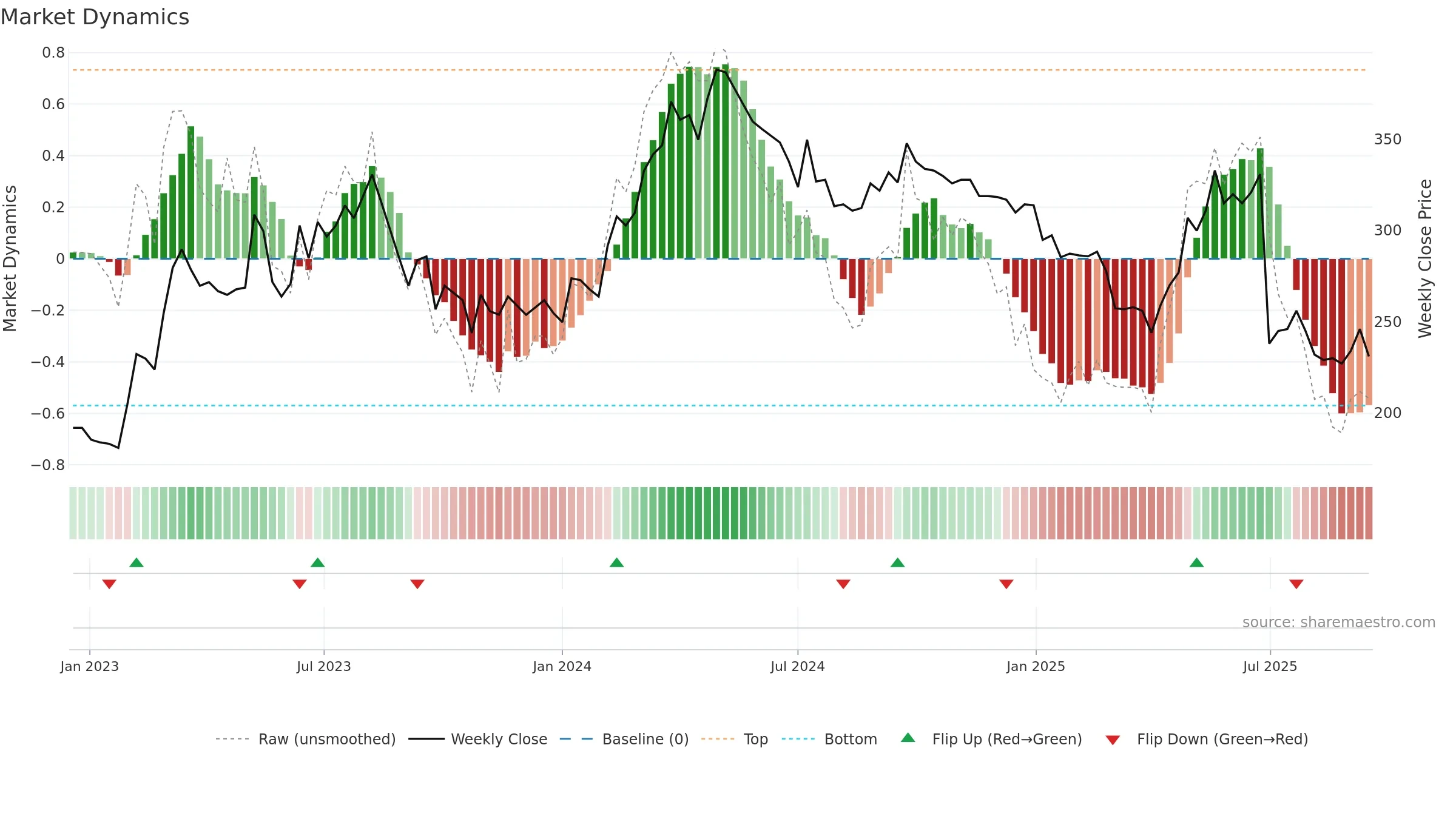Viewport: 1456px width, 819px height.
Task: Click the 200 tick on price axis
Action: pos(1388,413)
